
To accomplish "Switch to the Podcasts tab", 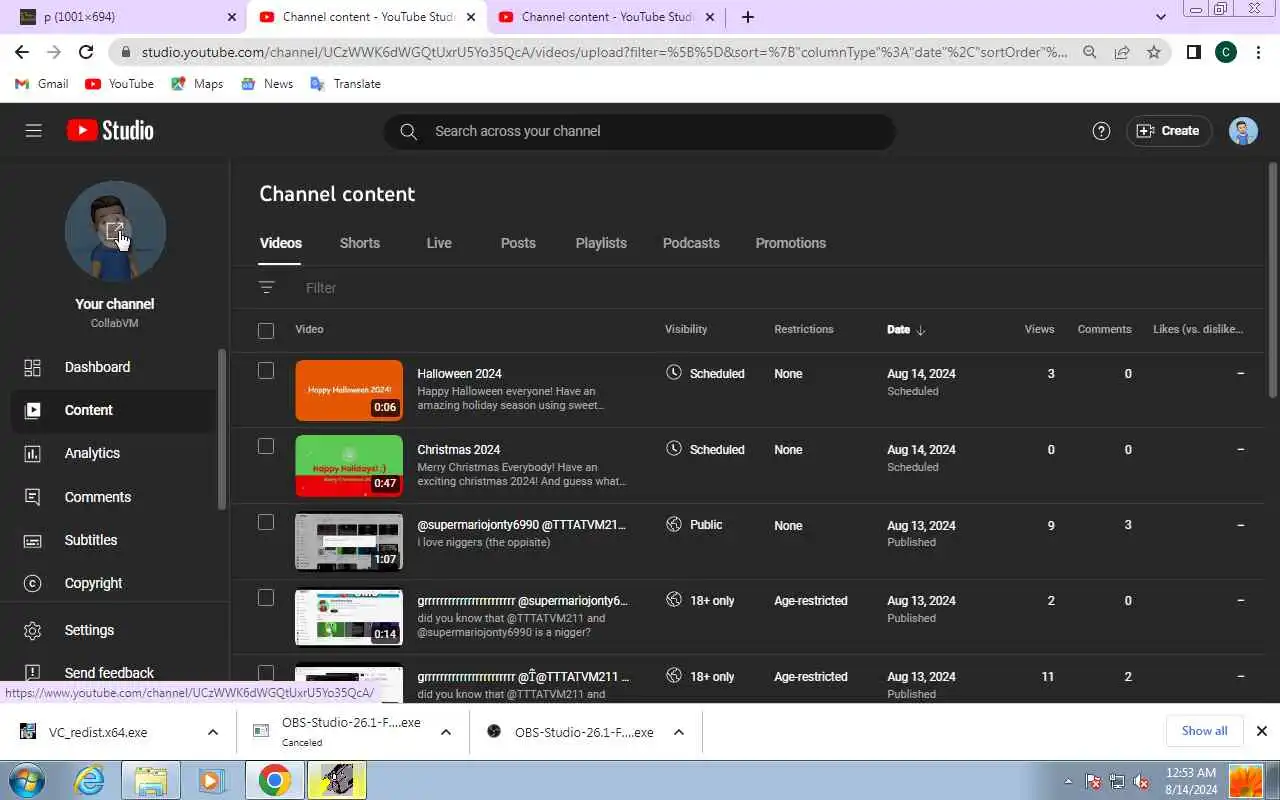I will [691, 243].
